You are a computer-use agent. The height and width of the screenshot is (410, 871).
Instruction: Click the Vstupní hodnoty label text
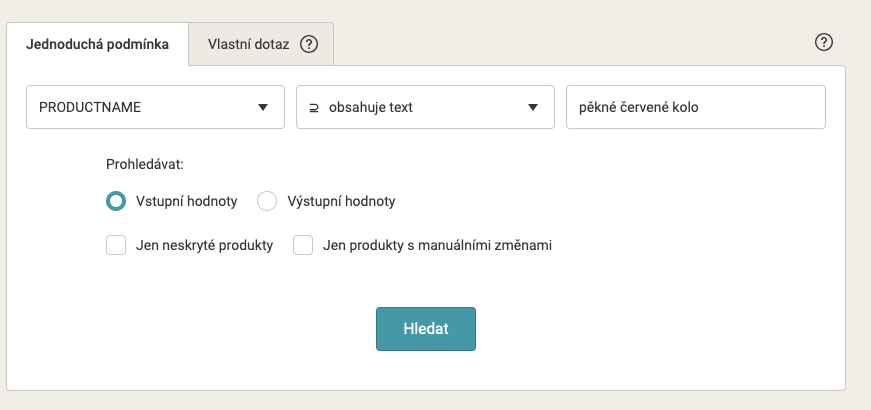click(x=187, y=201)
